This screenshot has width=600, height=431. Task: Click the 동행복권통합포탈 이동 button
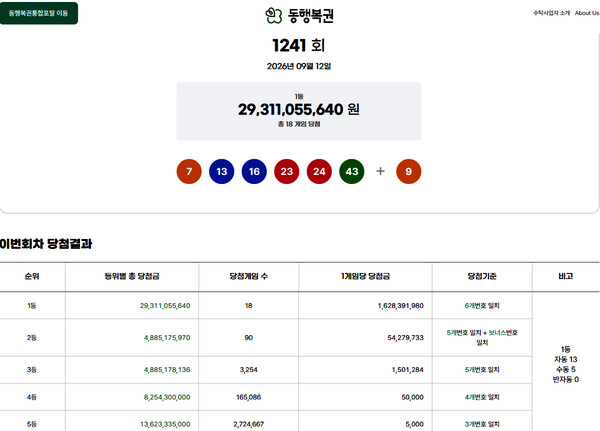[39, 13]
